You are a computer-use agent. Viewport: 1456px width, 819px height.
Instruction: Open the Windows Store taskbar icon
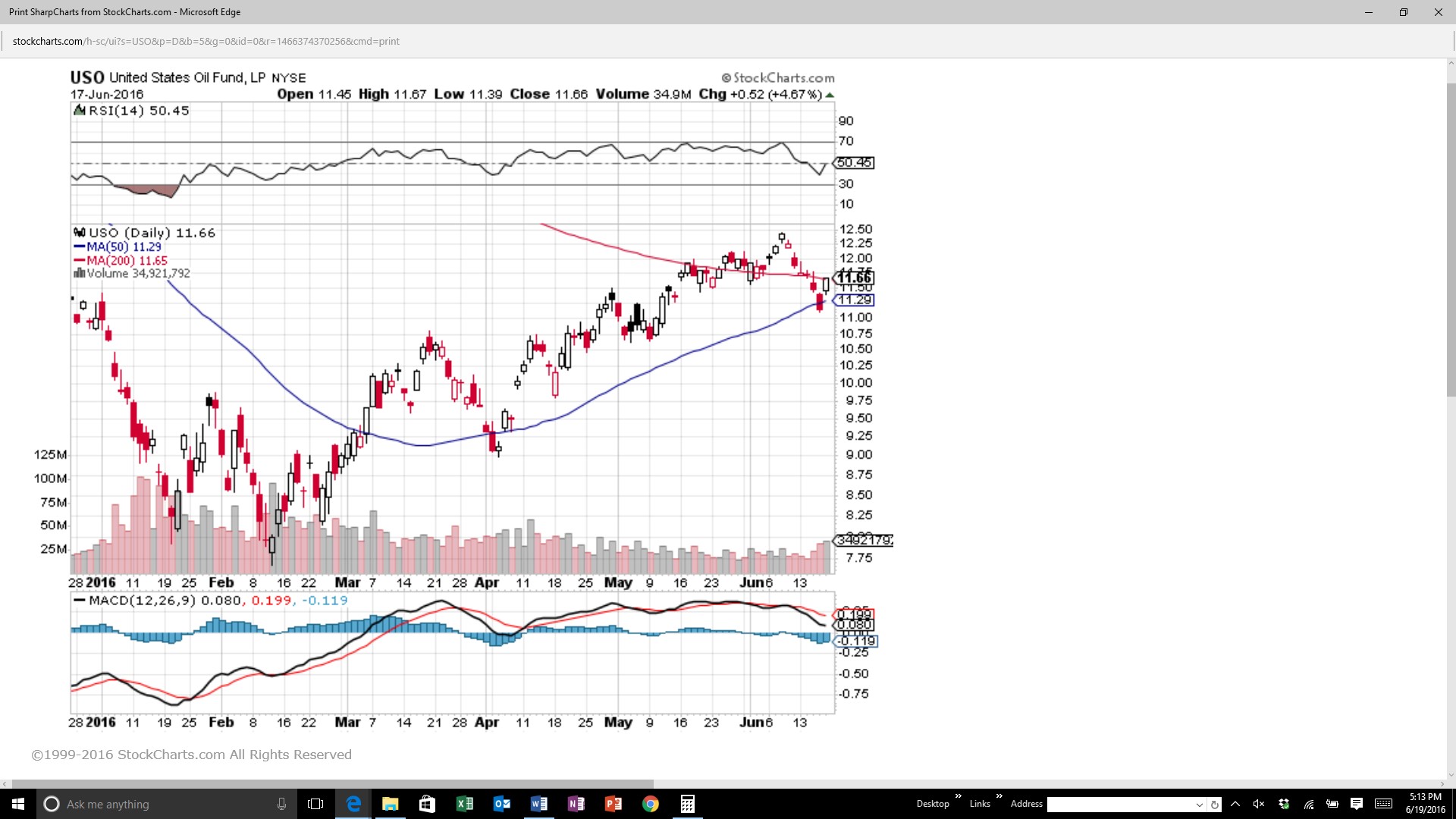click(x=428, y=804)
